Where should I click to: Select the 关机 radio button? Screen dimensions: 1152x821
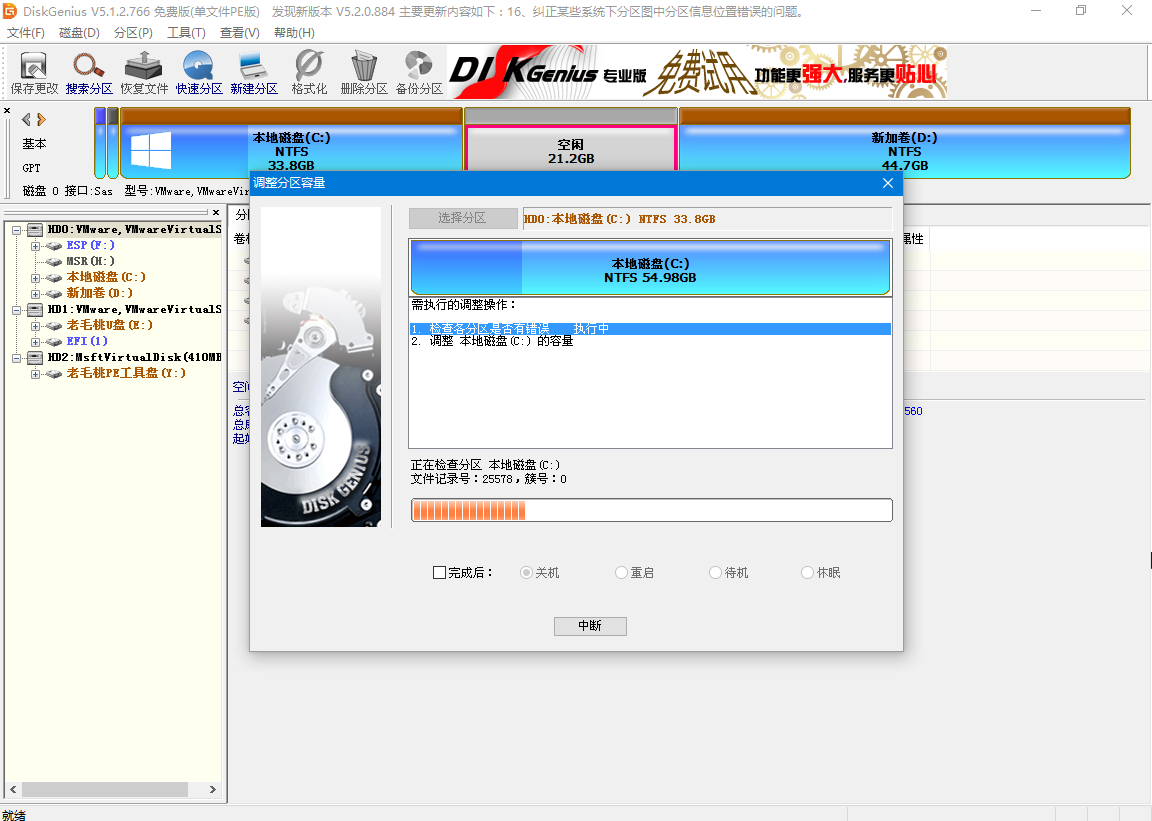click(526, 573)
